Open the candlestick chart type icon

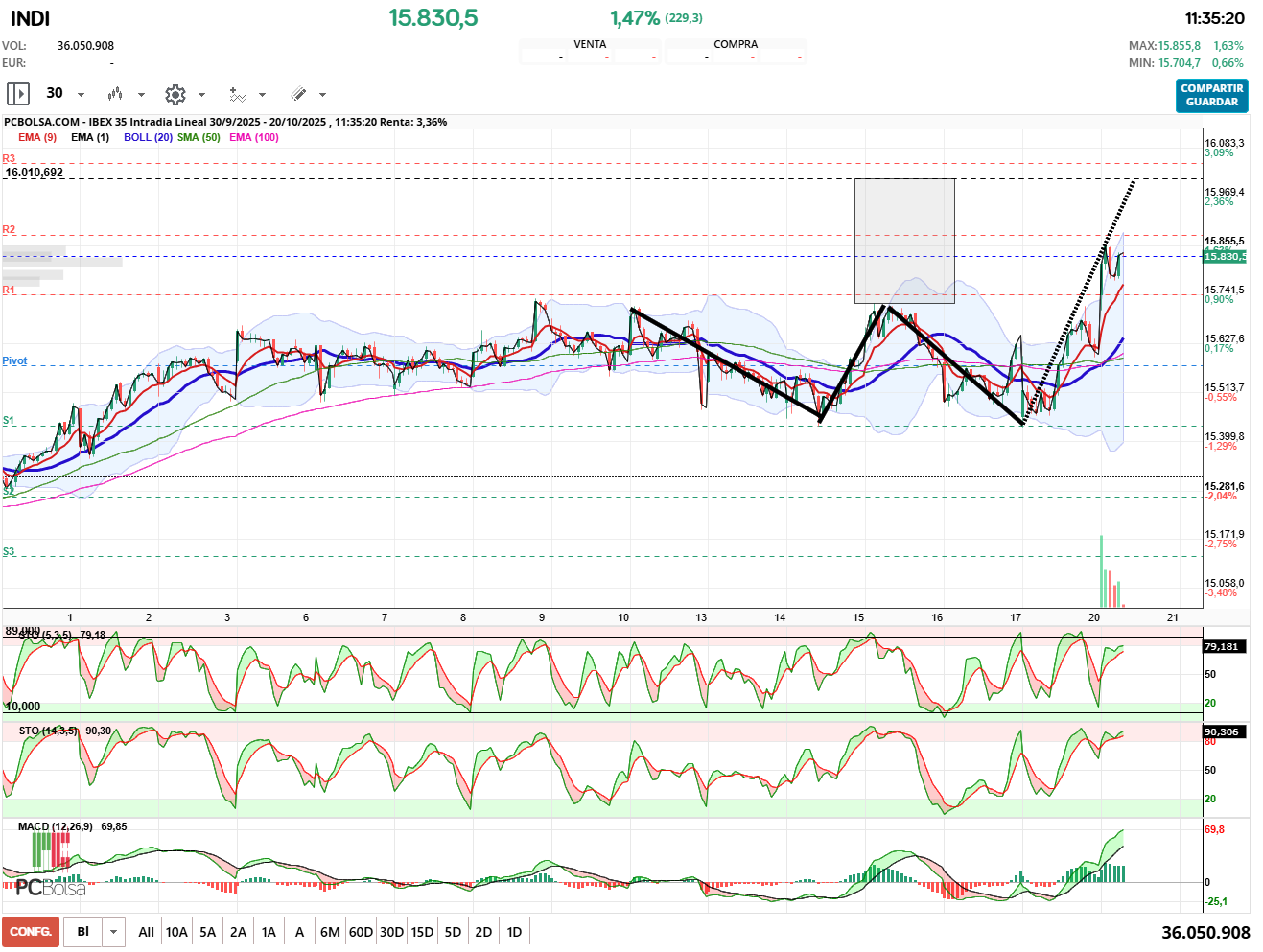click(x=115, y=94)
